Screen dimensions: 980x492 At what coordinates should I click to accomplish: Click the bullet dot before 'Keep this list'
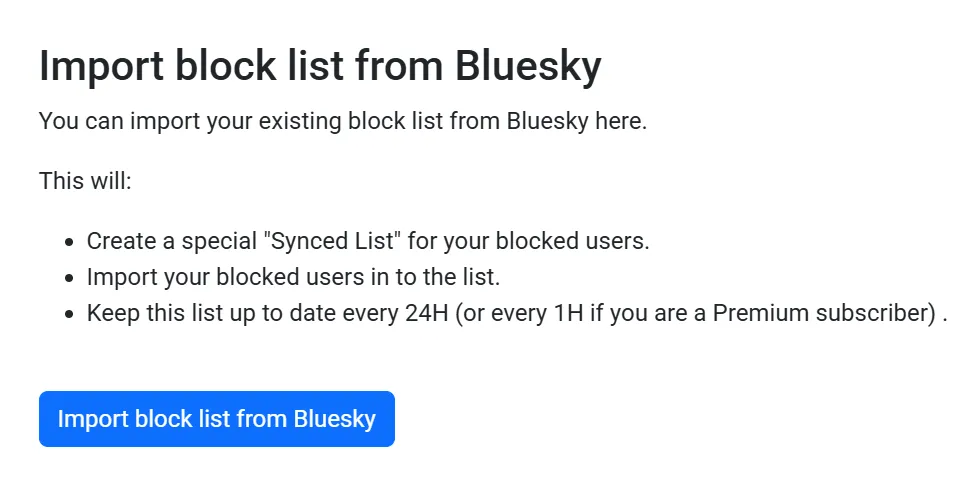coord(69,315)
